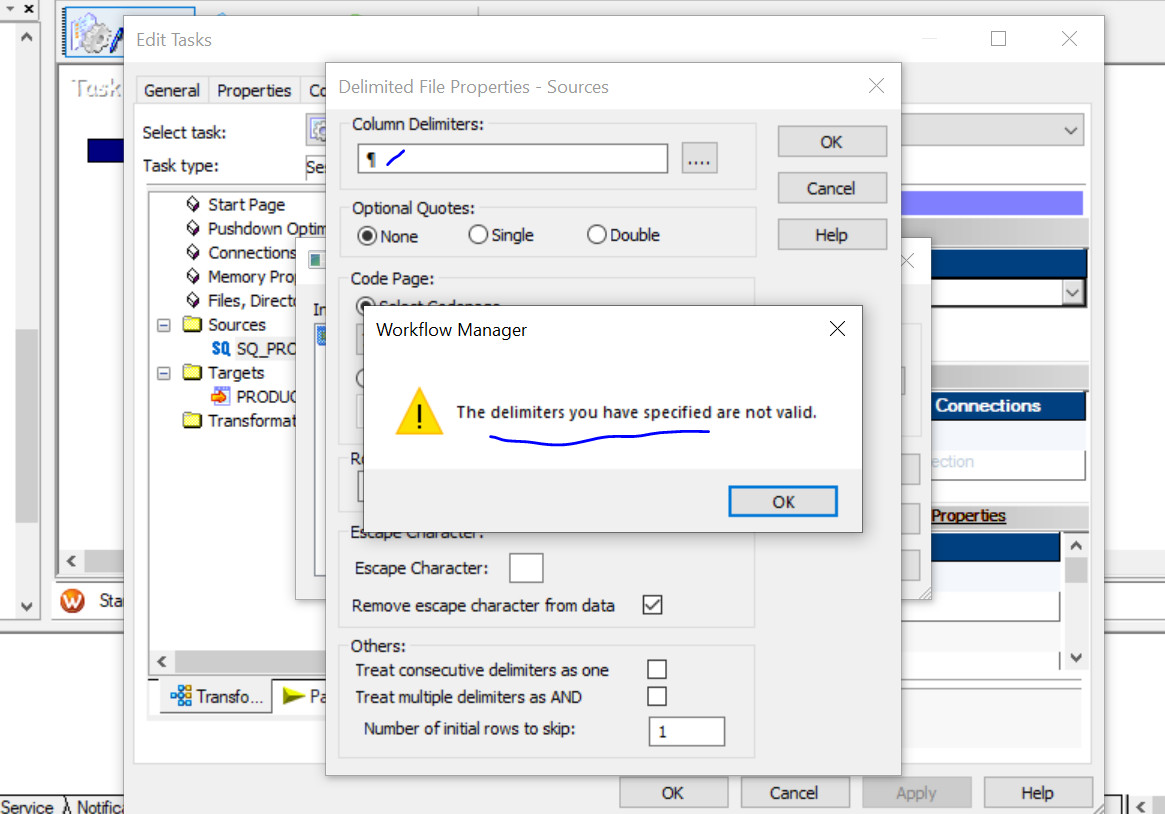Click the Column Delimiters input field

click(513, 158)
